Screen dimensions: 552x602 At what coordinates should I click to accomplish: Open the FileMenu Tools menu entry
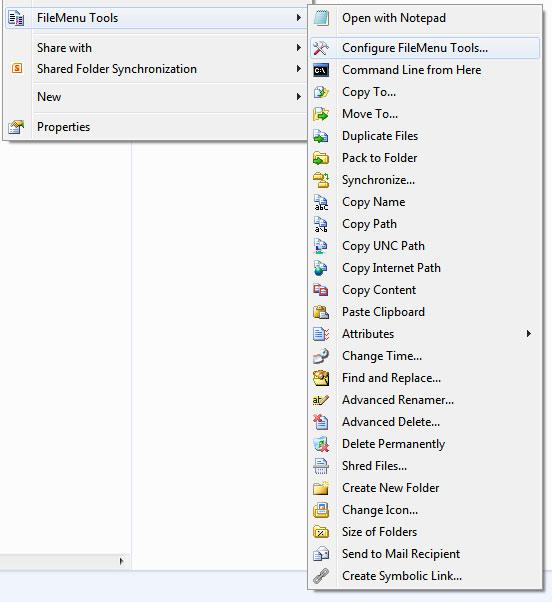click(156, 18)
